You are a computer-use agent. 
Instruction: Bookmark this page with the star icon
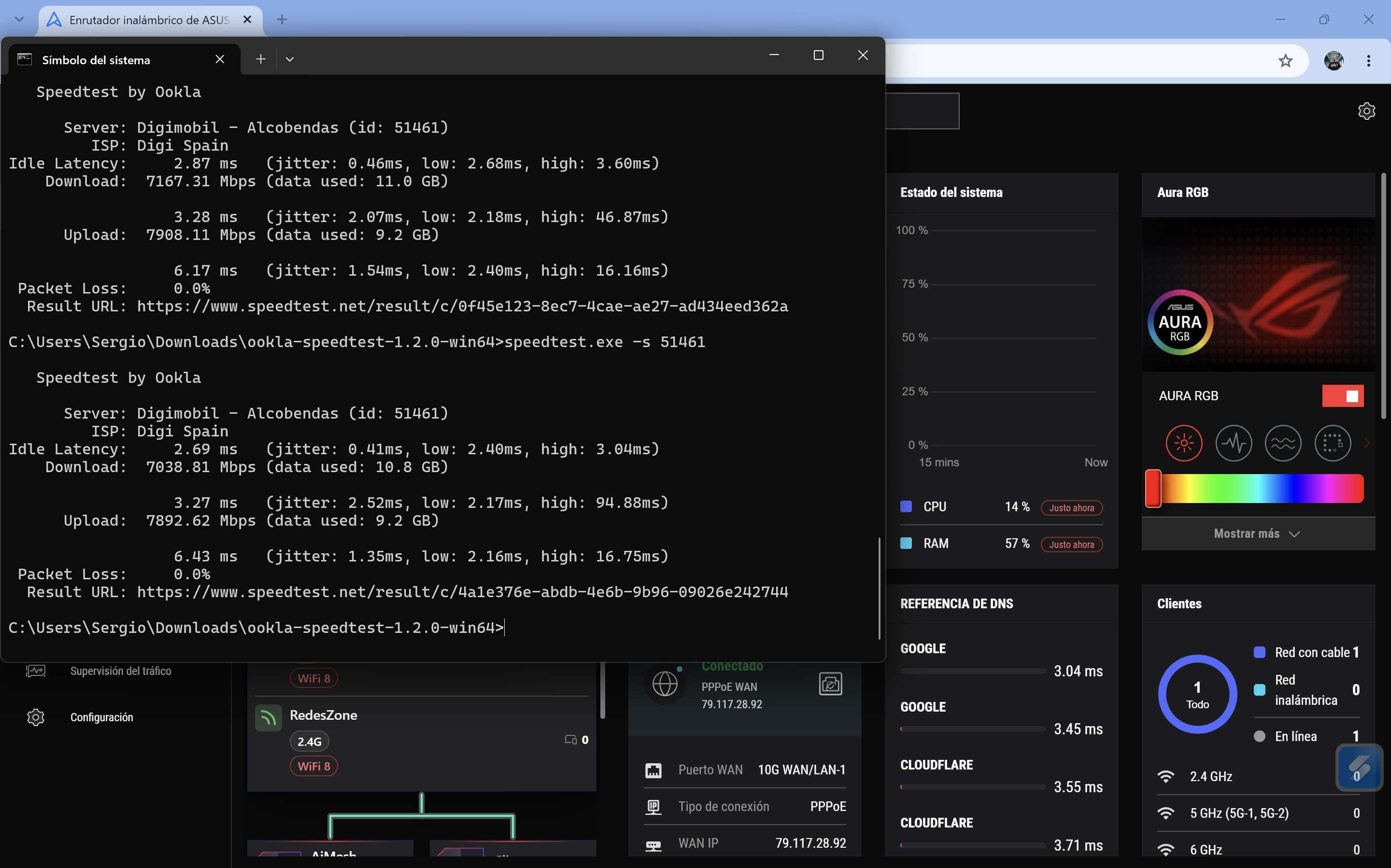click(1285, 60)
